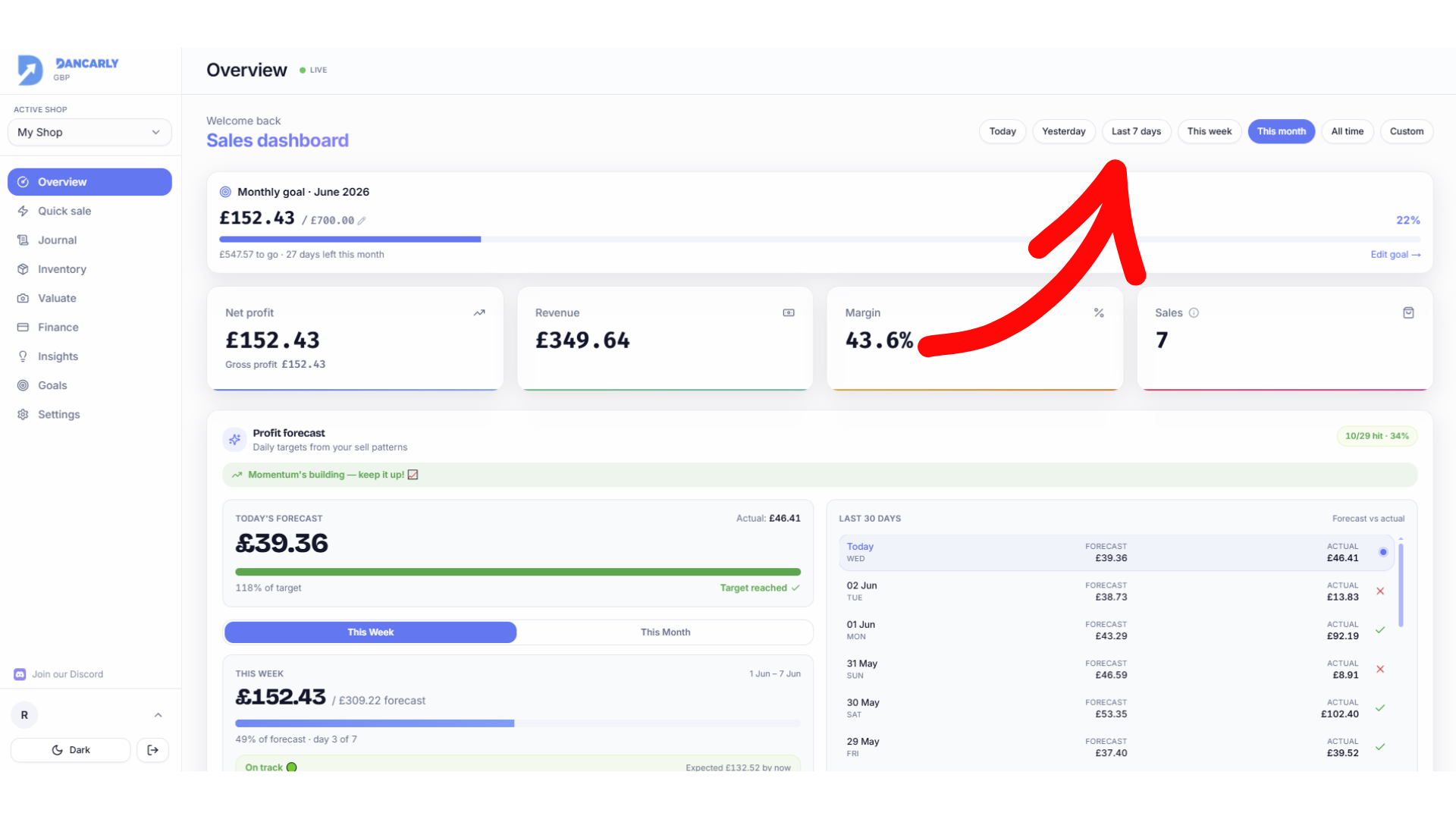Select the Today date filter
This screenshot has width=1456, height=819.
(1003, 131)
